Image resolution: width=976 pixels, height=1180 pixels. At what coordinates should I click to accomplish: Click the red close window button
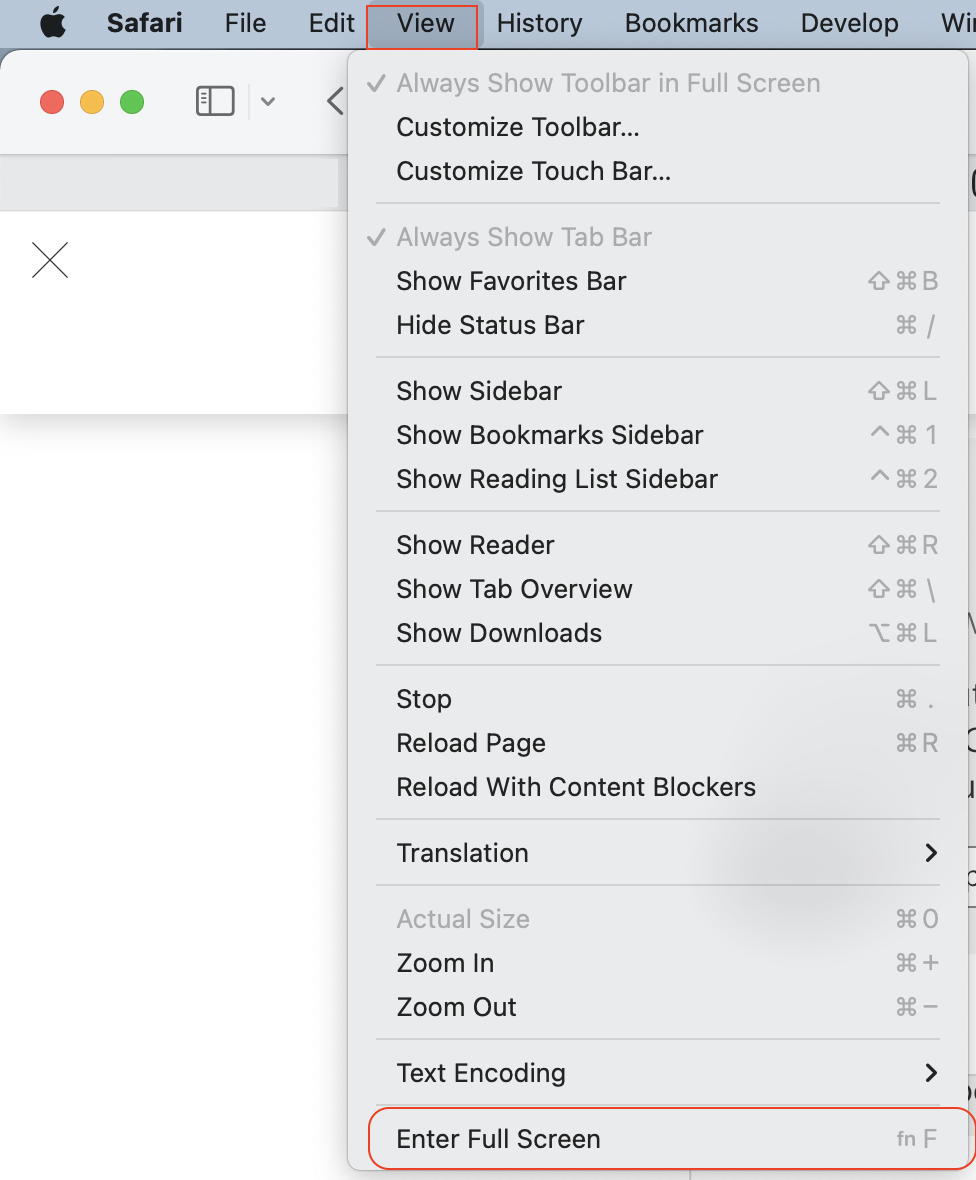click(52, 102)
